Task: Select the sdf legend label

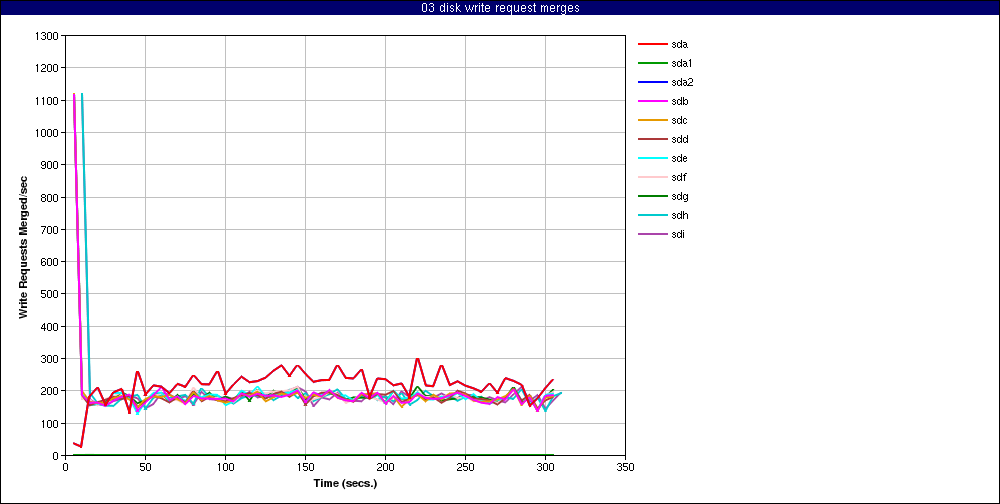Action: (679, 177)
